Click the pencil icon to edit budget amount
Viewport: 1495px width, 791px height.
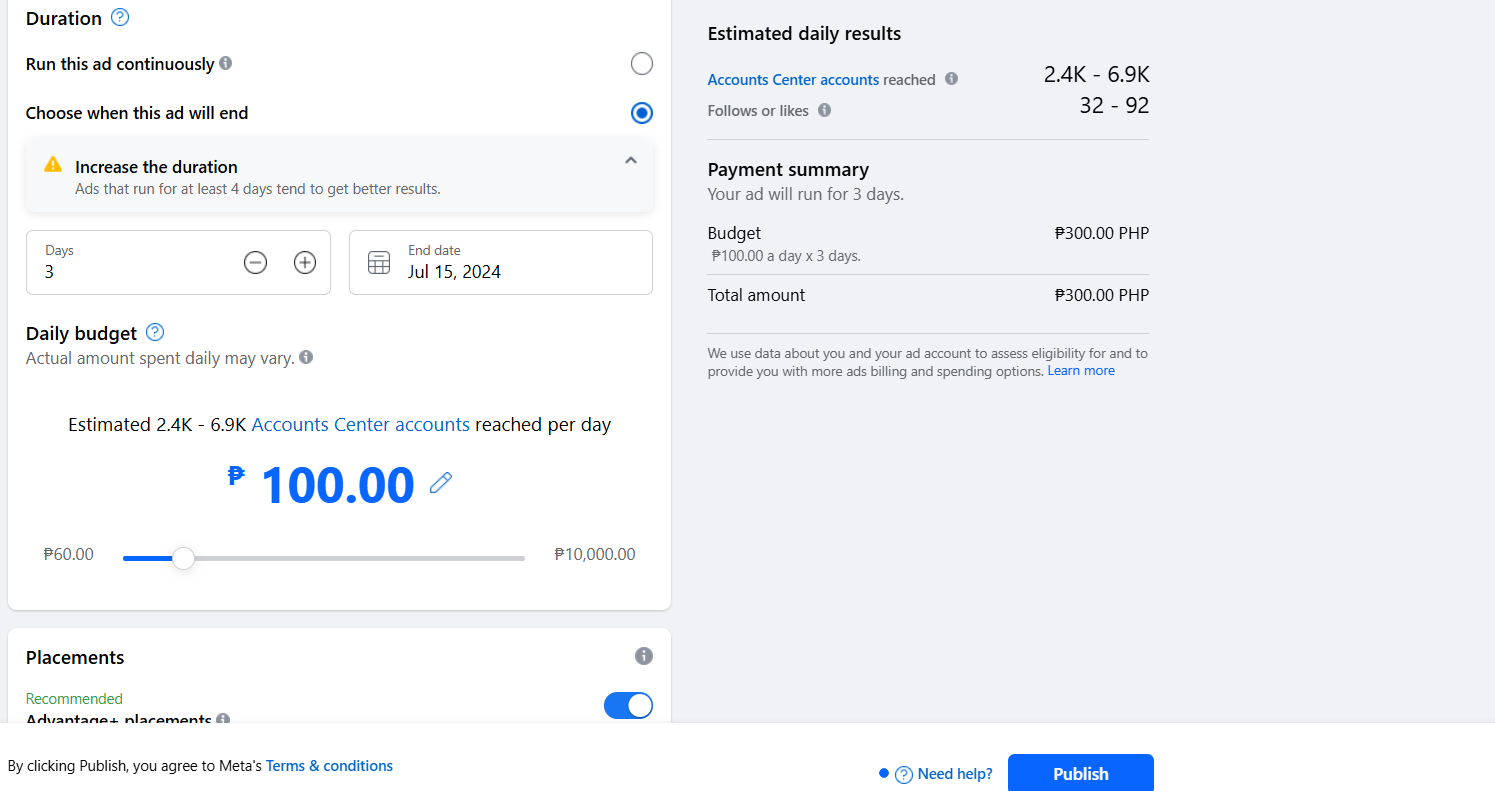pyautogui.click(x=441, y=484)
